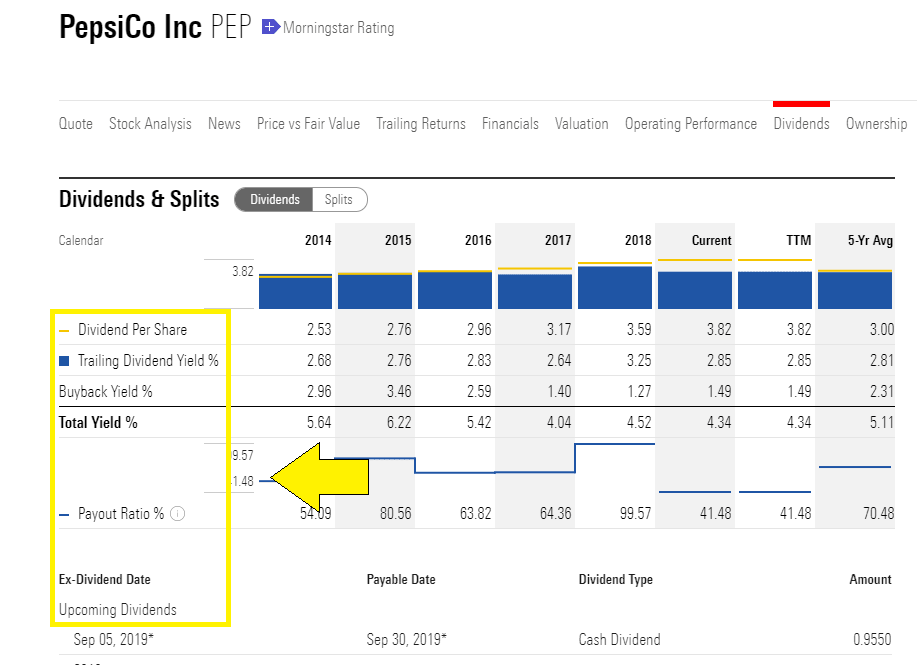Select the Dividends tab

tap(801, 124)
